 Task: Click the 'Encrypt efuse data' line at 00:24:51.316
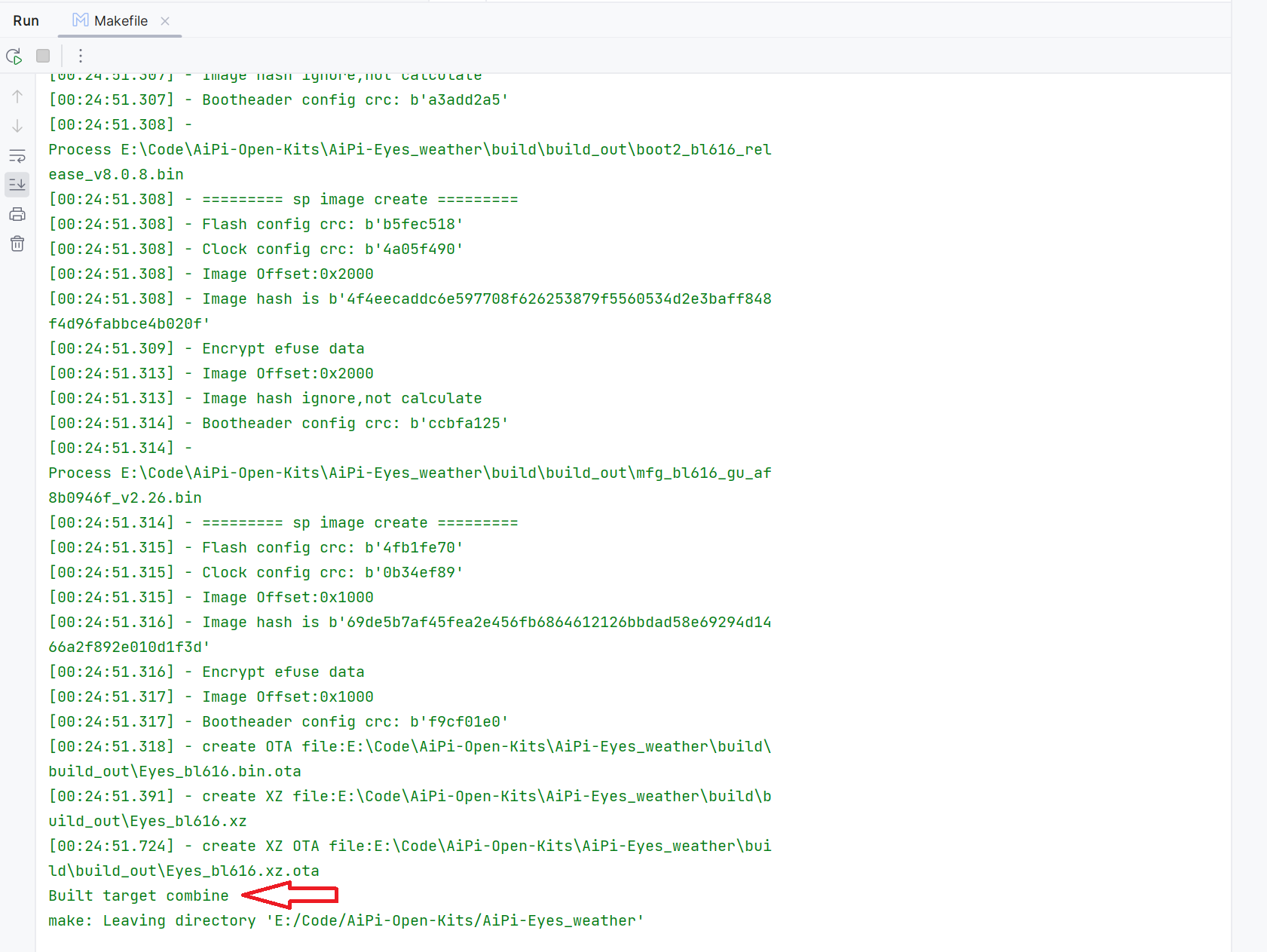pos(207,672)
